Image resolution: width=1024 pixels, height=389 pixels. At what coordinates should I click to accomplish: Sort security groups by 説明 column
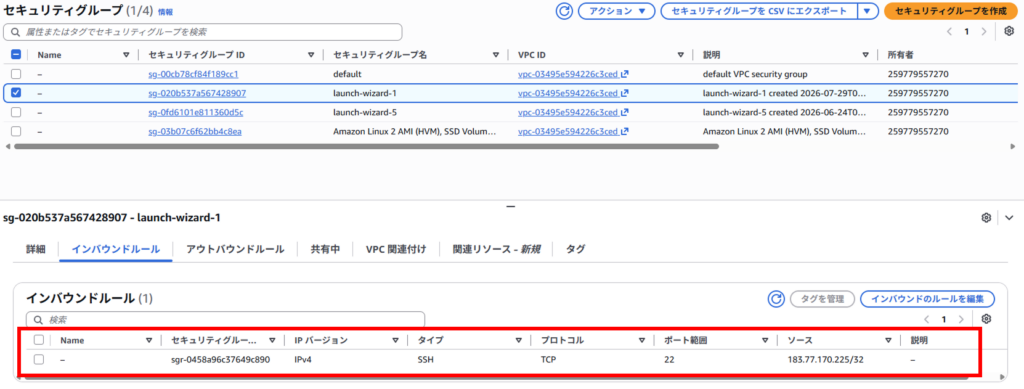pyautogui.click(x=866, y=55)
